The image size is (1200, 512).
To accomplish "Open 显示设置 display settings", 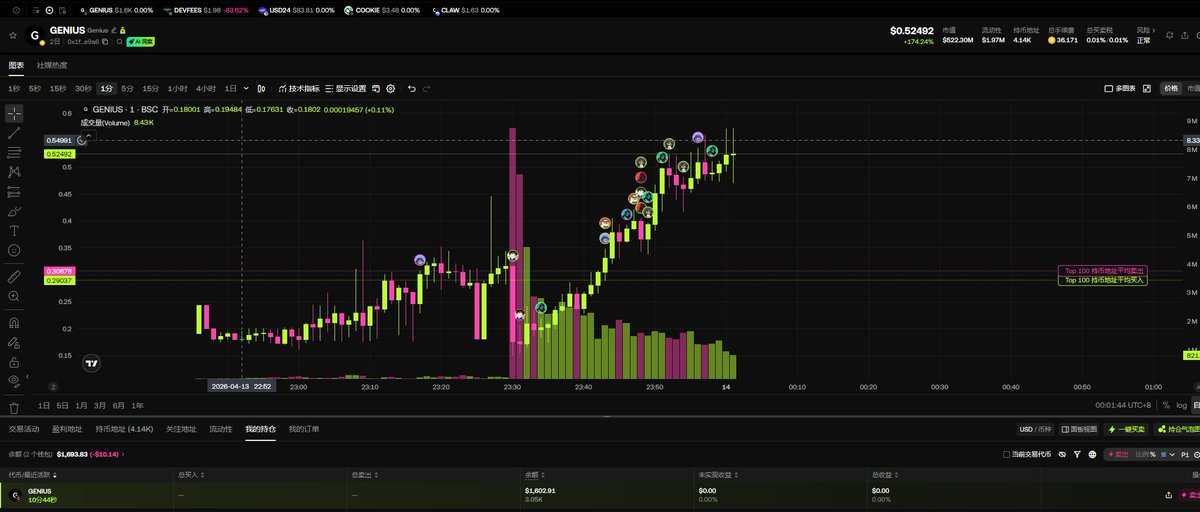I will (x=345, y=88).
